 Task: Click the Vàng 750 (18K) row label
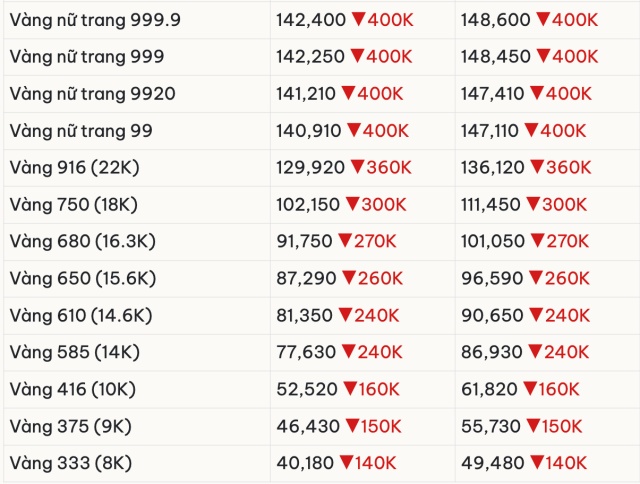pos(73,204)
